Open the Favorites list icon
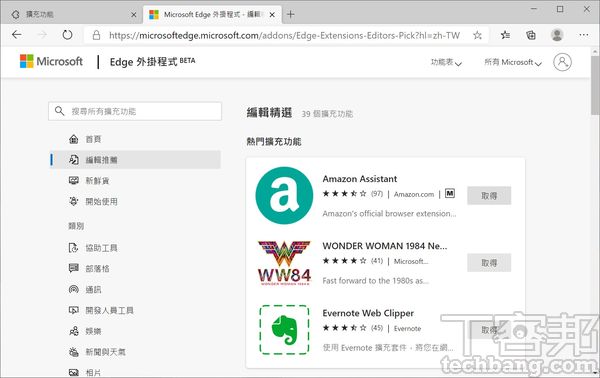The image size is (600, 378). click(505, 35)
